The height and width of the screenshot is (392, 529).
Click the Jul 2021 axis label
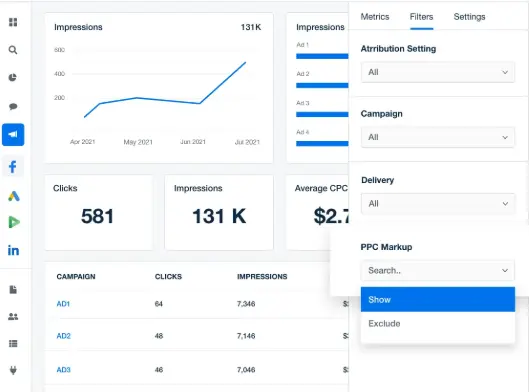pyautogui.click(x=247, y=142)
